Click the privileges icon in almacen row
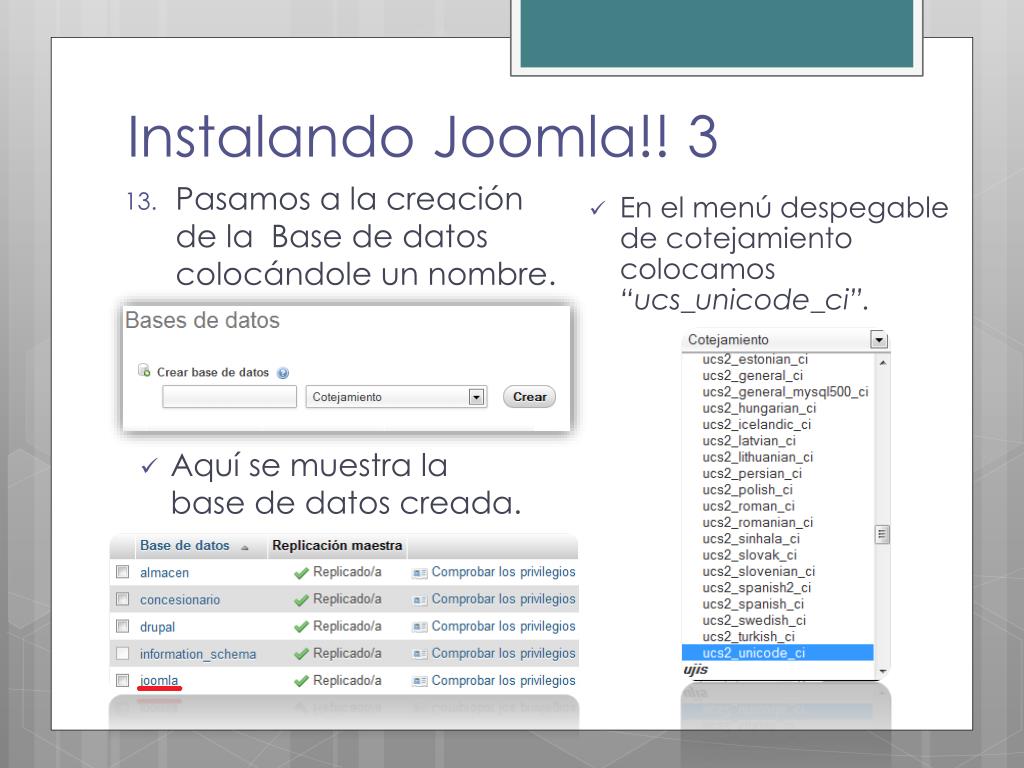 point(419,573)
